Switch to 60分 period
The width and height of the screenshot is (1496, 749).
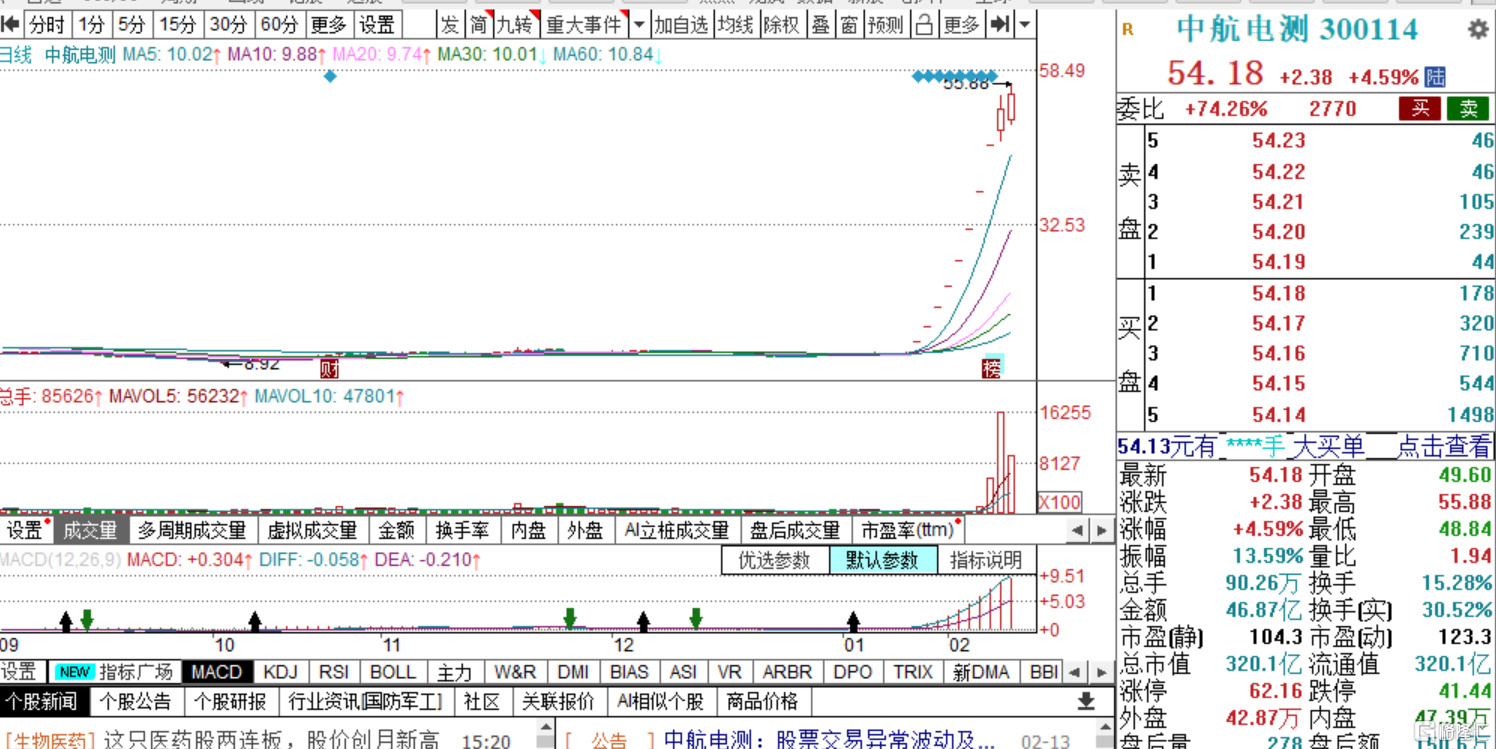279,24
